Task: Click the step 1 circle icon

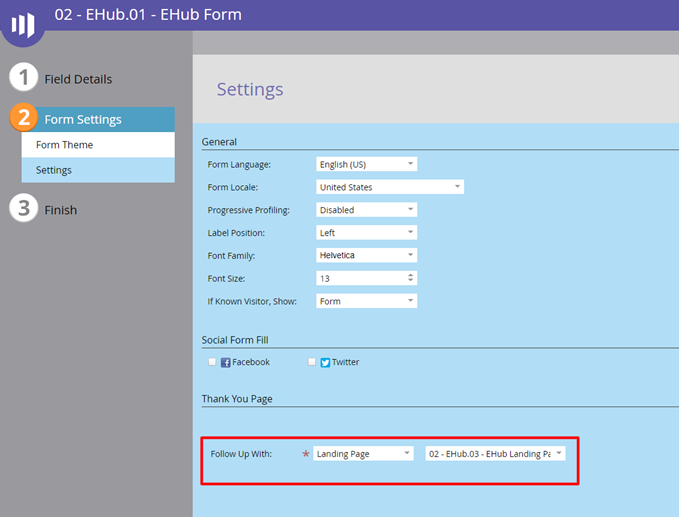Action: click(24, 77)
